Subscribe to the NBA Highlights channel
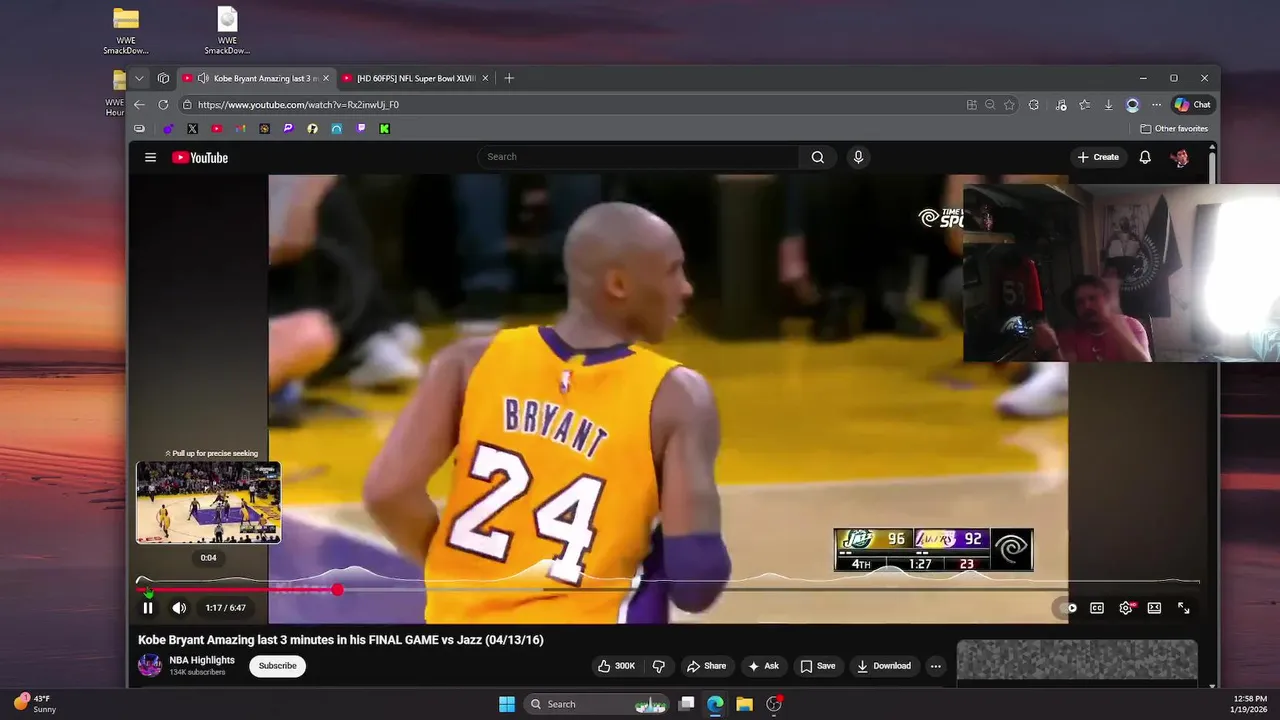 tap(277, 666)
